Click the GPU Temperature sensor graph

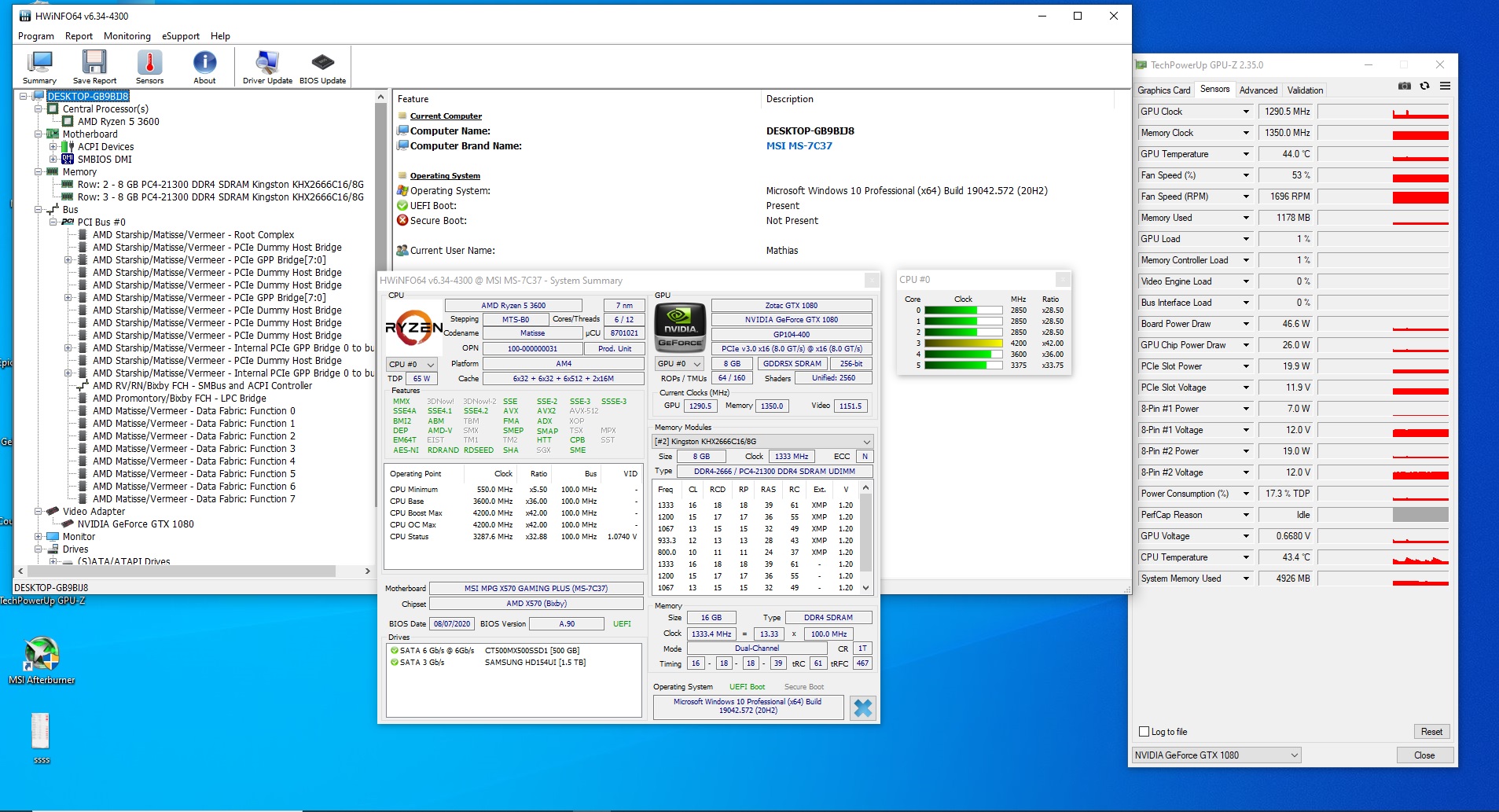[x=1383, y=154]
